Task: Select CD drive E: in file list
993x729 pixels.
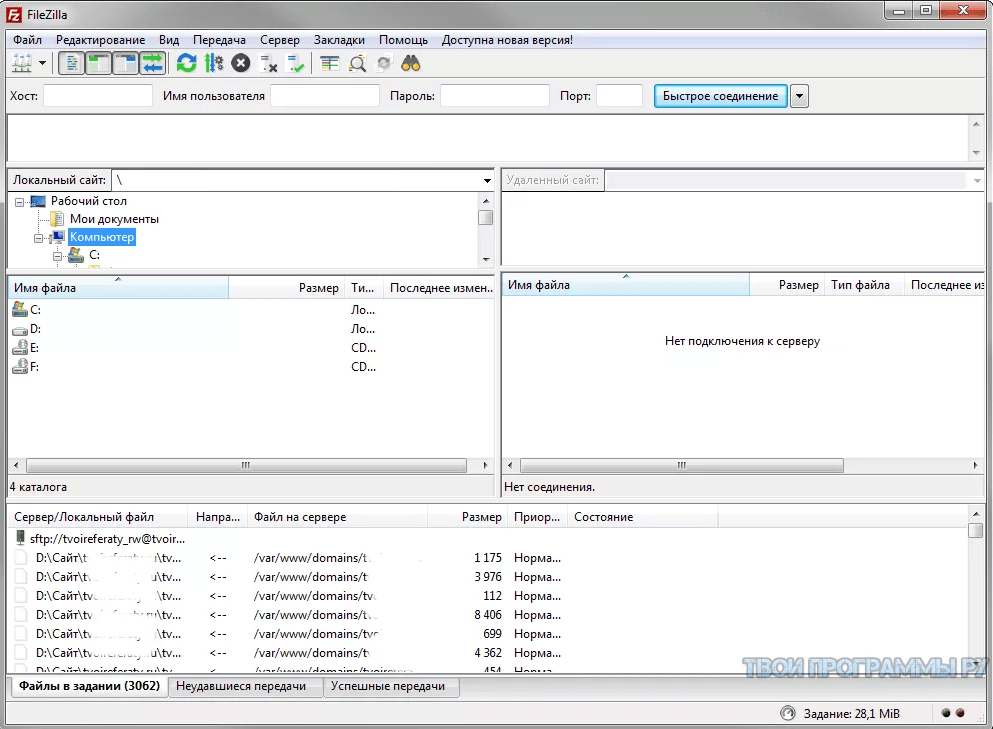Action: coord(34,348)
